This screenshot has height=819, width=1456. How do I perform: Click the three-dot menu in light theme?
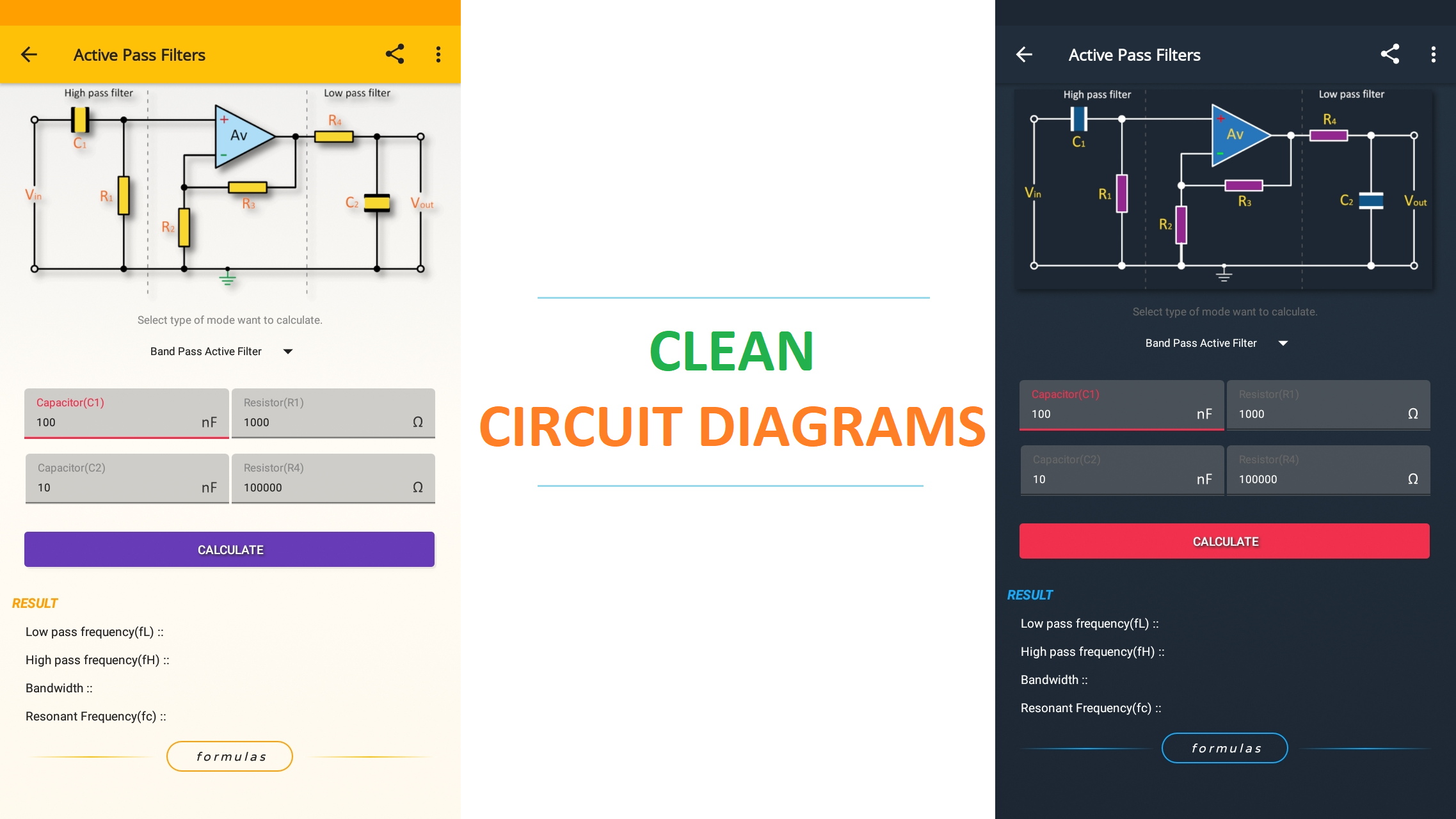438,54
